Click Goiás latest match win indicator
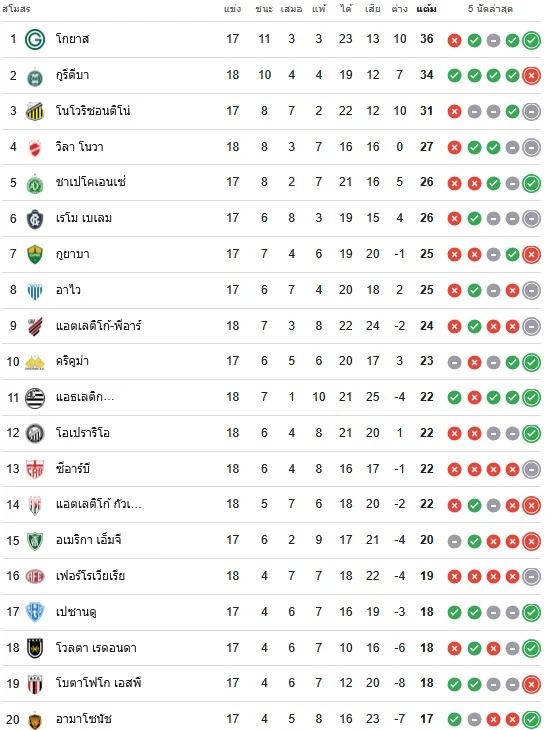This screenshot has width=553, height=730. pos(531,40)
